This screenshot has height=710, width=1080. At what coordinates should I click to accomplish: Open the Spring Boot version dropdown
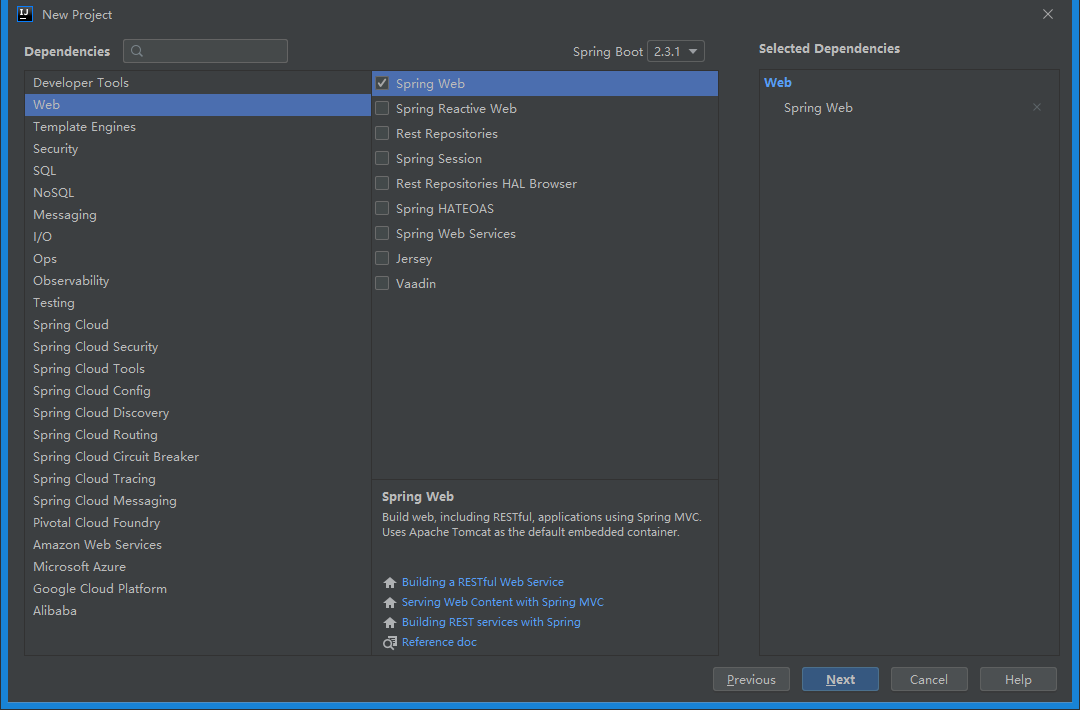pos(676,52)
